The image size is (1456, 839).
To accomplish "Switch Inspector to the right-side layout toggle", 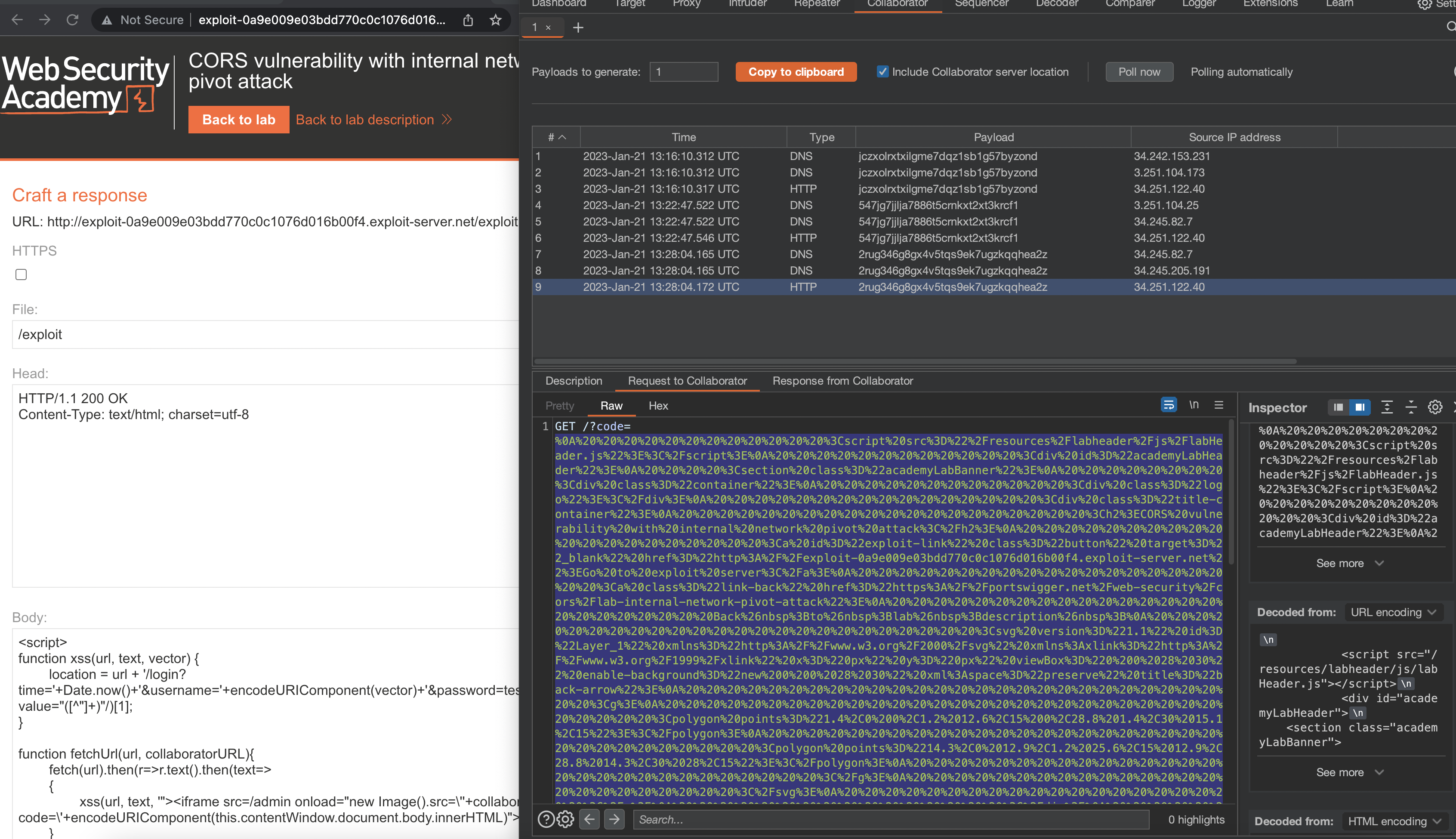I will pyautogui.click(x=1360, y=407).
